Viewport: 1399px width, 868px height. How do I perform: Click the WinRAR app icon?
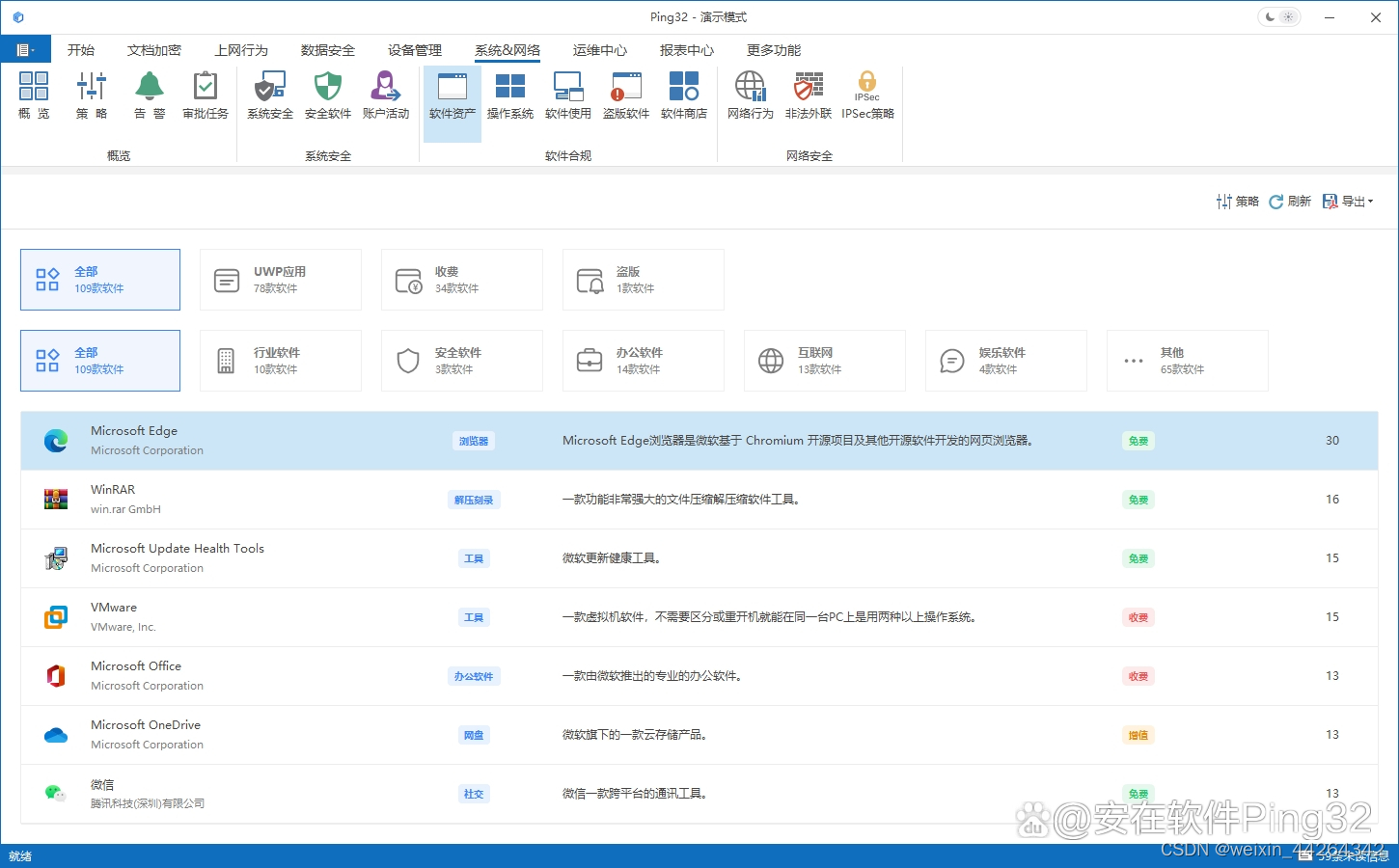(56, 500)
